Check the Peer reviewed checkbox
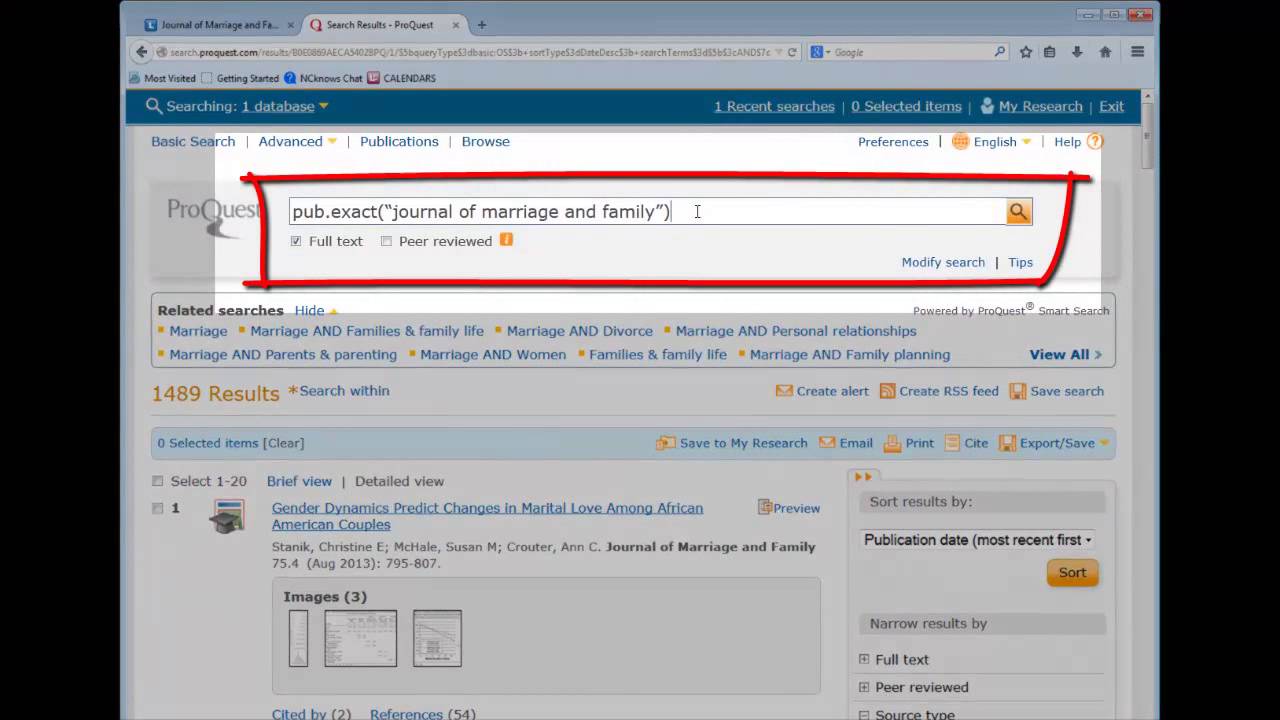This screenshot has height=720, width=1280. pyautogui.click(x=386, y=241)
